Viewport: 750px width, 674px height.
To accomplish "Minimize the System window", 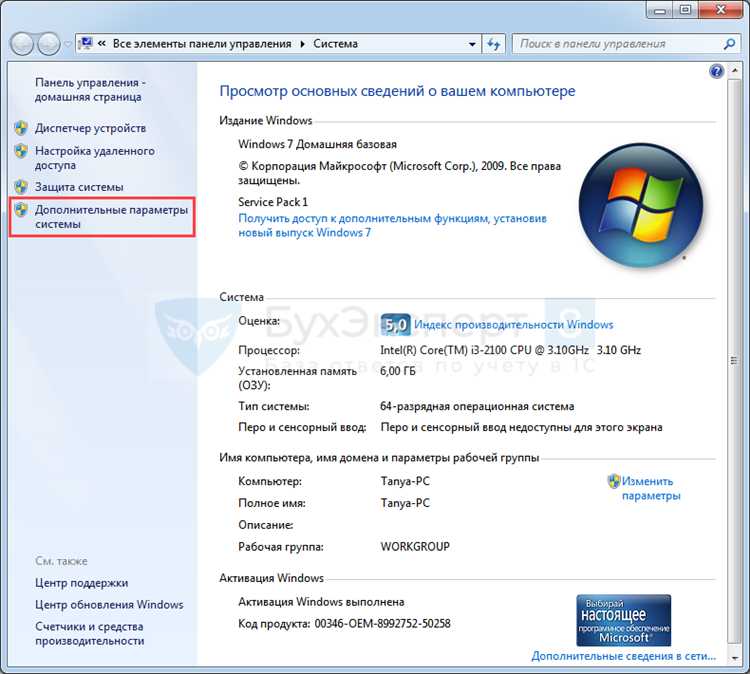I will pos(661,10).
